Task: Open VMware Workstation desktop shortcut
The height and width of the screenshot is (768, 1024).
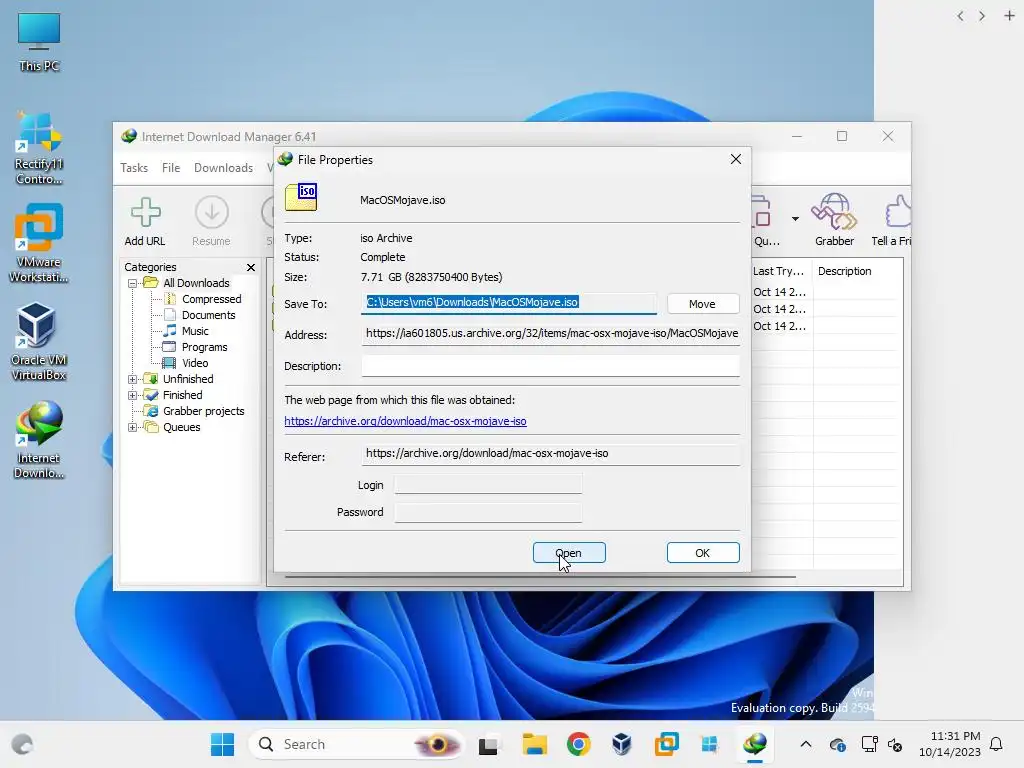Action: point(39,244)
